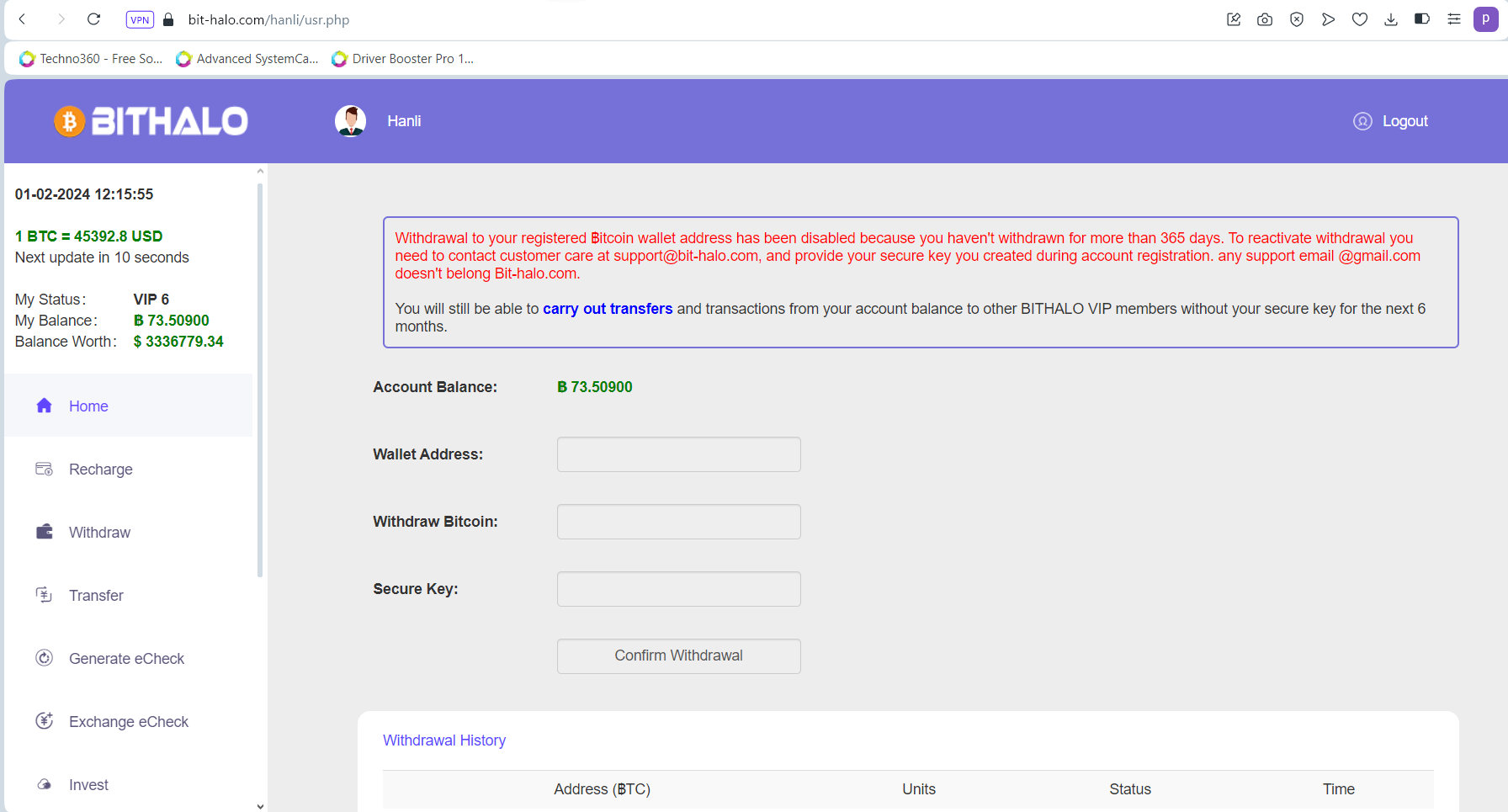Open the browser easy setup menu
The height and width of the screenshot is (812, 1508).
point(1454,19)
